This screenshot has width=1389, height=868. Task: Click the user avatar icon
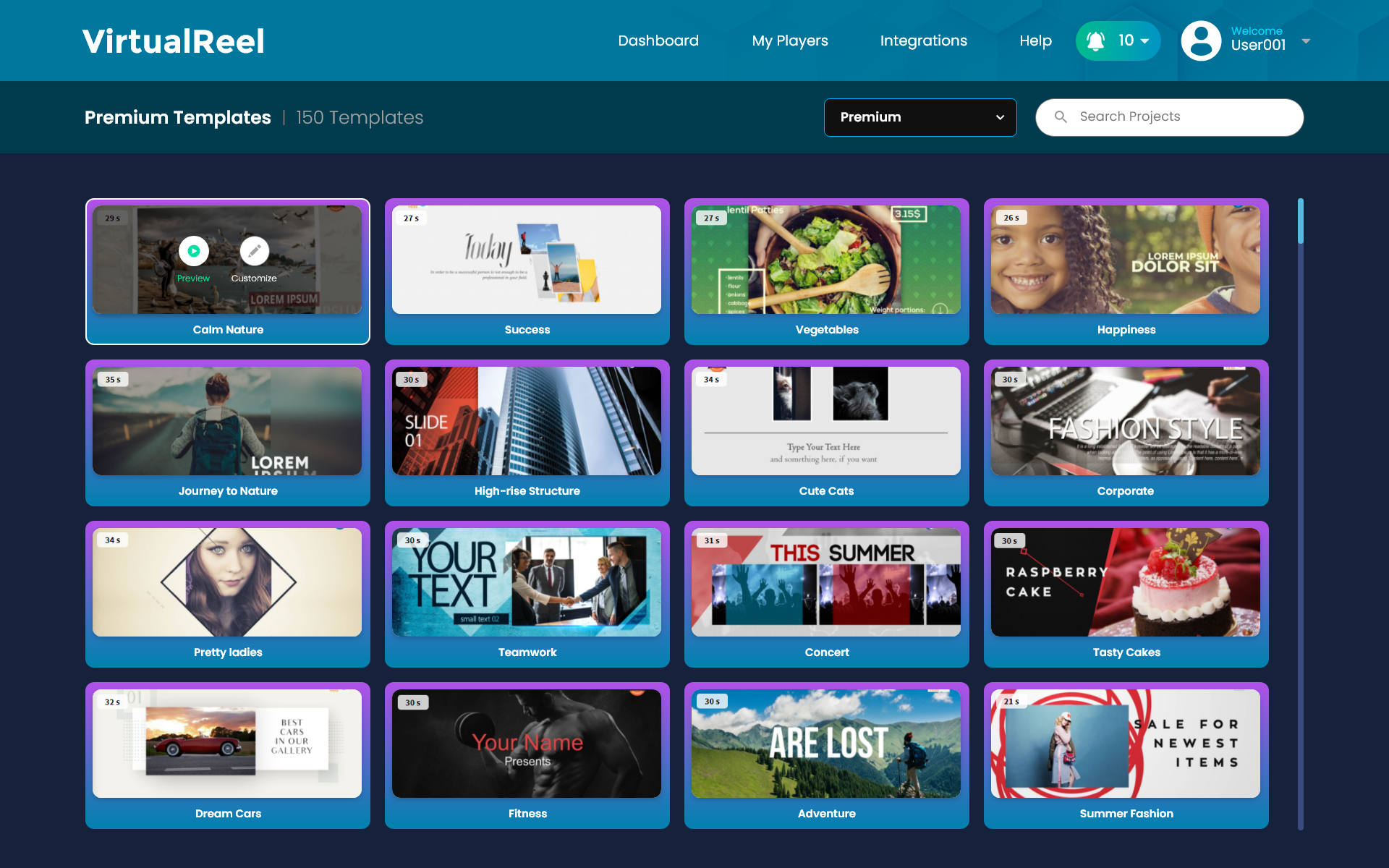click(x=1201, y=41)
